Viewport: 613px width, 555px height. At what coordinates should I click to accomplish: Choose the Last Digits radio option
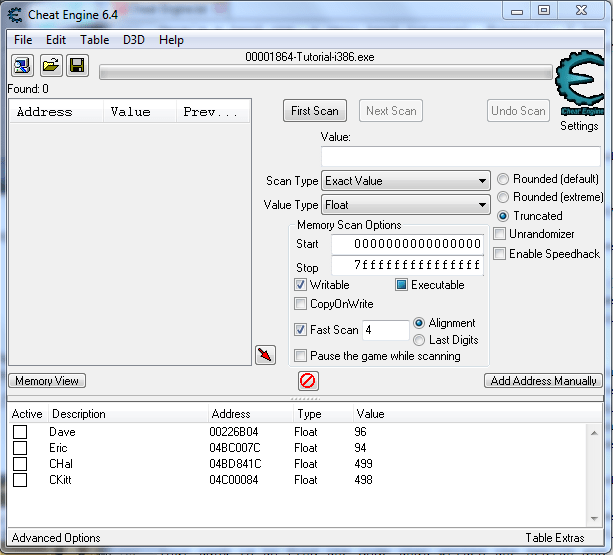coord(419,340)
